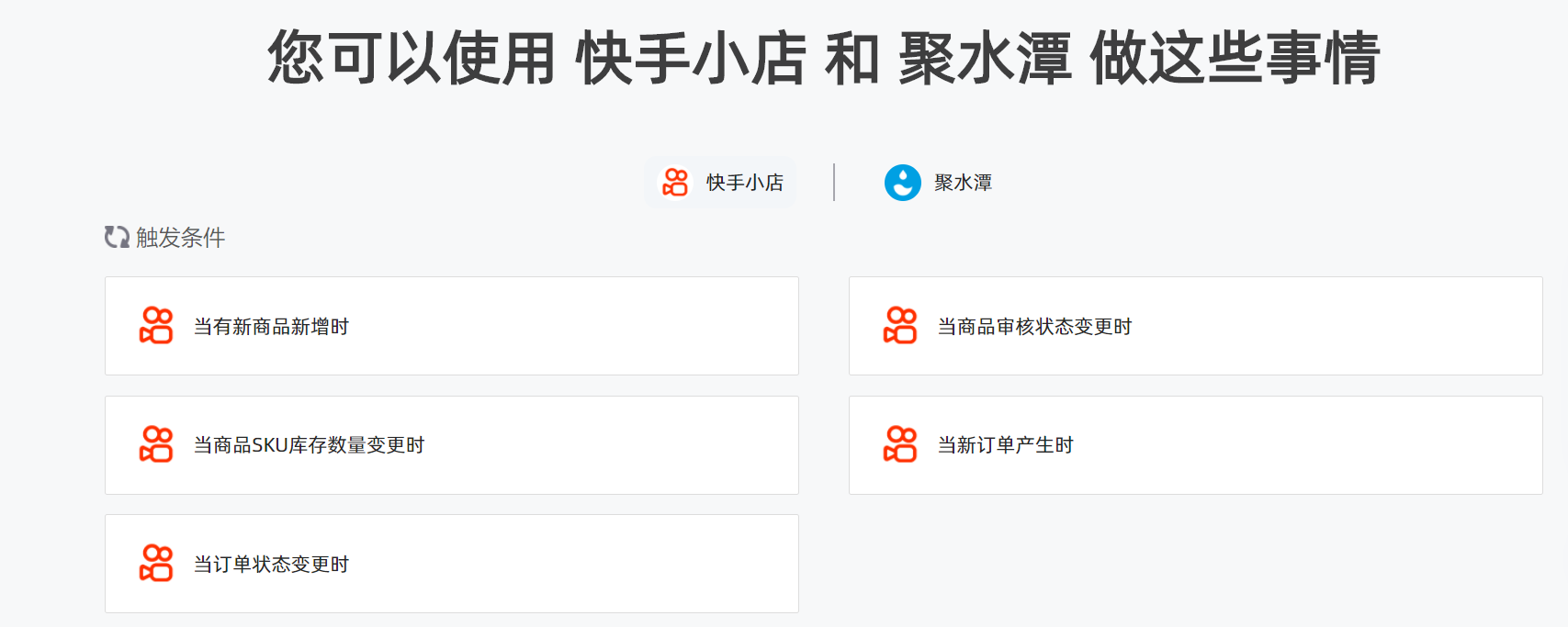Click the icon on the 当商品SKU库存数量变更时 card
The image size is (1568, 627).
click(x=156, y=444)
